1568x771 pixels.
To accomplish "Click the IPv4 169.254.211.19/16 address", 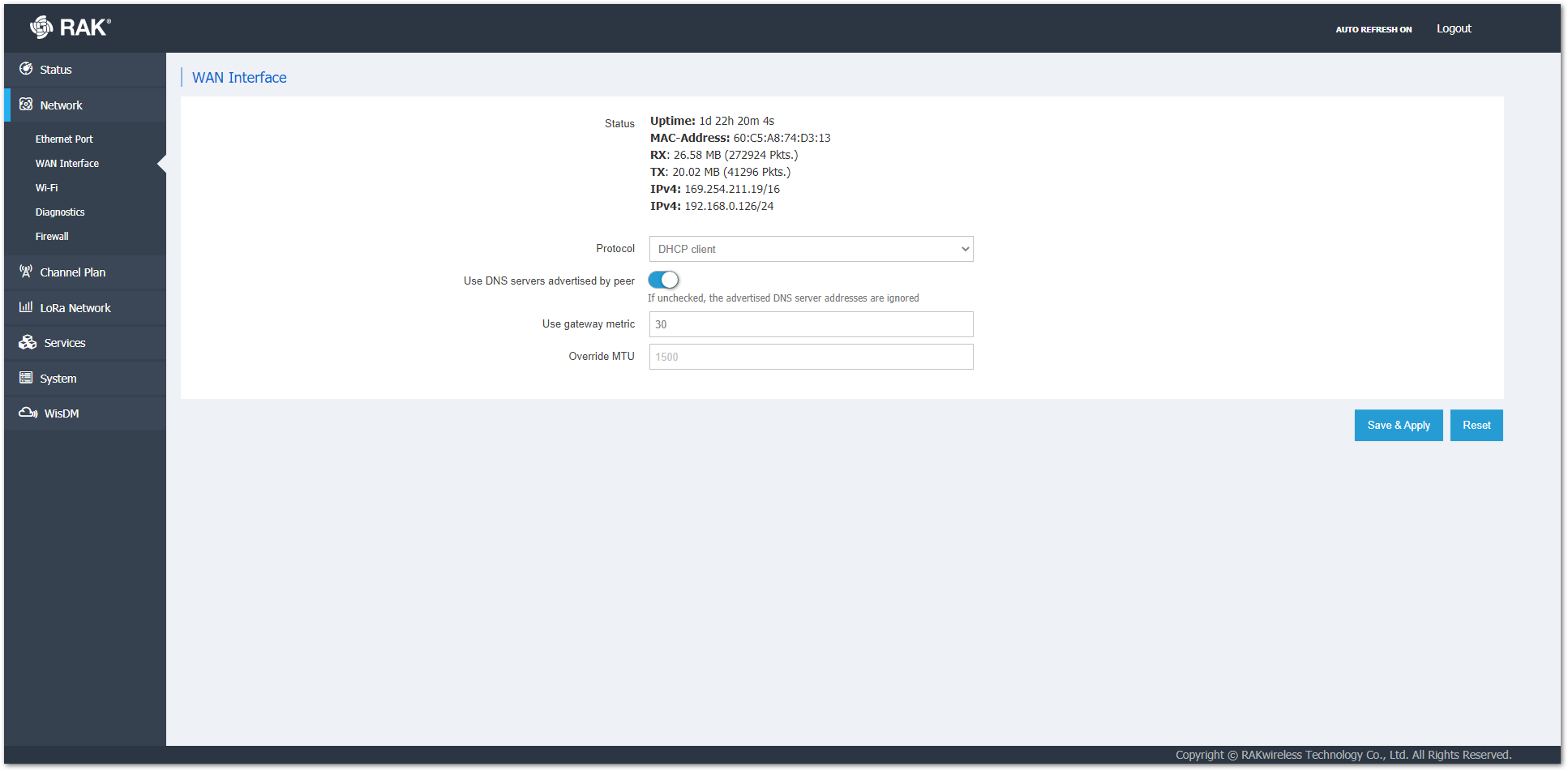I will point(715,189).
